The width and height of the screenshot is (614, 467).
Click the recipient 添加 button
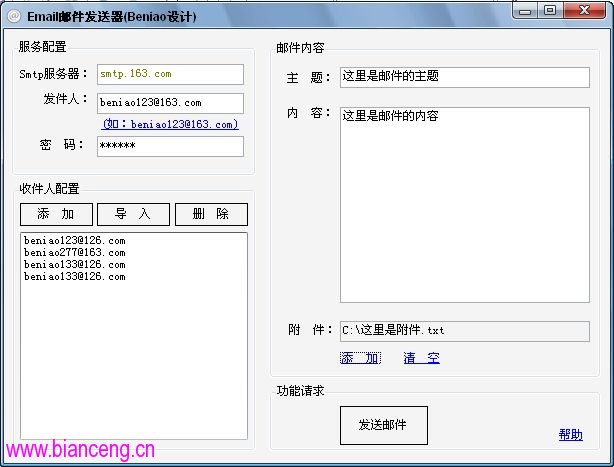pos(56,214)
